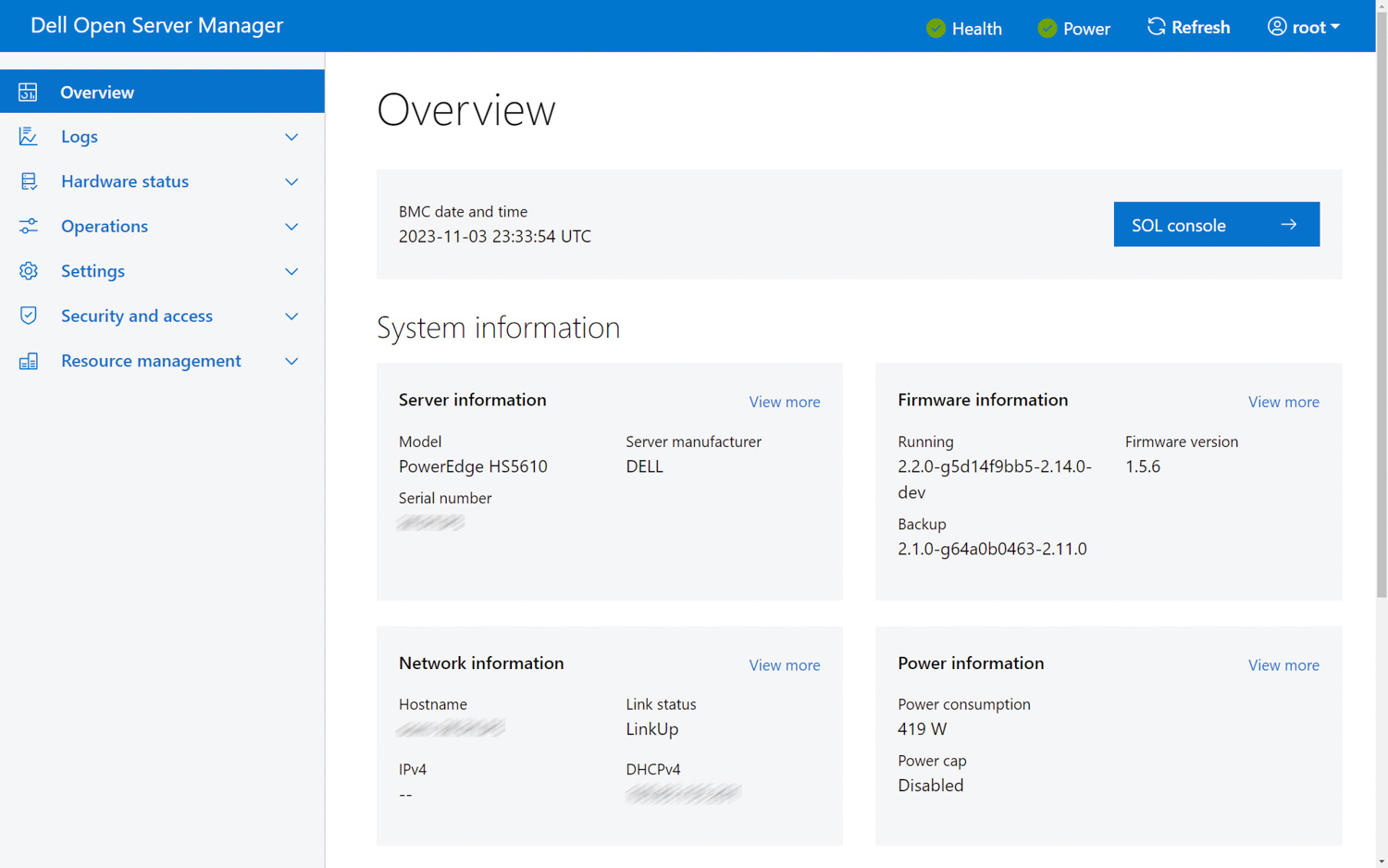Click the Overview dashboard icon in sidebar
Viewport: 1388px width, 868px height.
click(x=28, y=92)
